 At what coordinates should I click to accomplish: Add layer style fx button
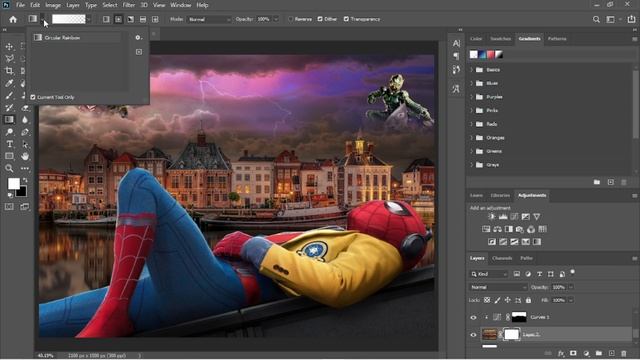click(x=561, y=353)
